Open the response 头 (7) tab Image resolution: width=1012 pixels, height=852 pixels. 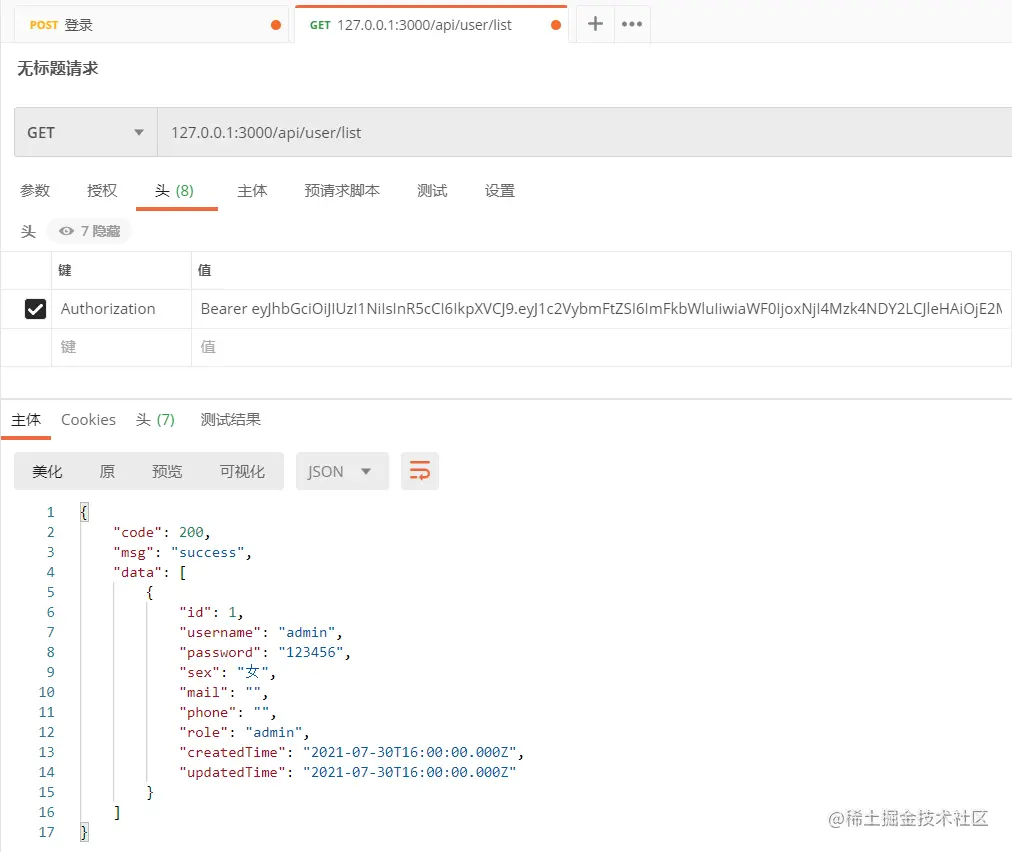(x=156, y=420)
